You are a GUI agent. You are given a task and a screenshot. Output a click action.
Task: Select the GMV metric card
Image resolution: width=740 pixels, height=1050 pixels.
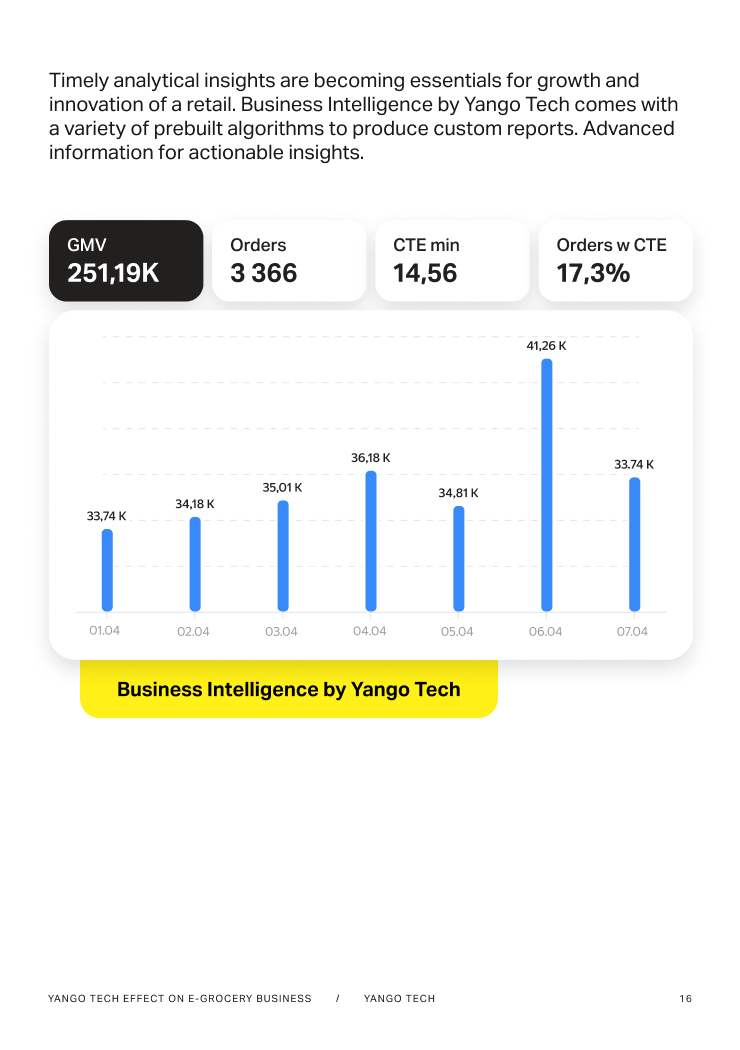[126, 261]
